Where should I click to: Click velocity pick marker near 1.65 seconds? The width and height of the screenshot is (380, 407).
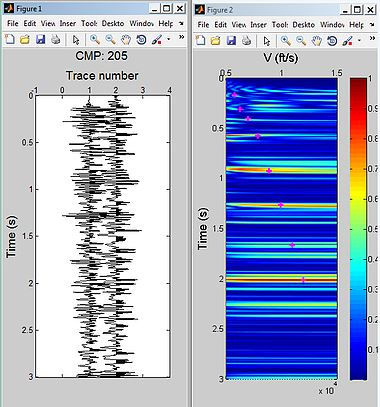292,245
